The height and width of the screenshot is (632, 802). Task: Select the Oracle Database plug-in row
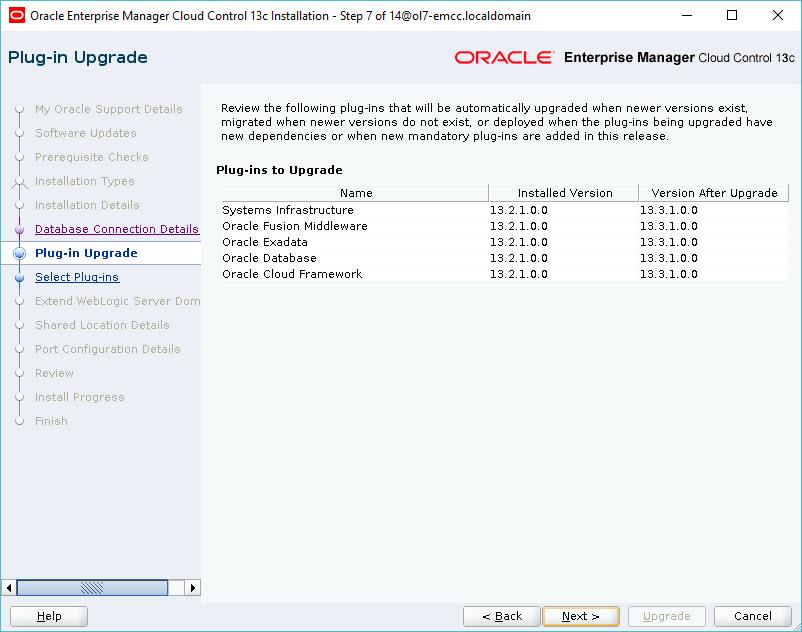click(504, 258)
